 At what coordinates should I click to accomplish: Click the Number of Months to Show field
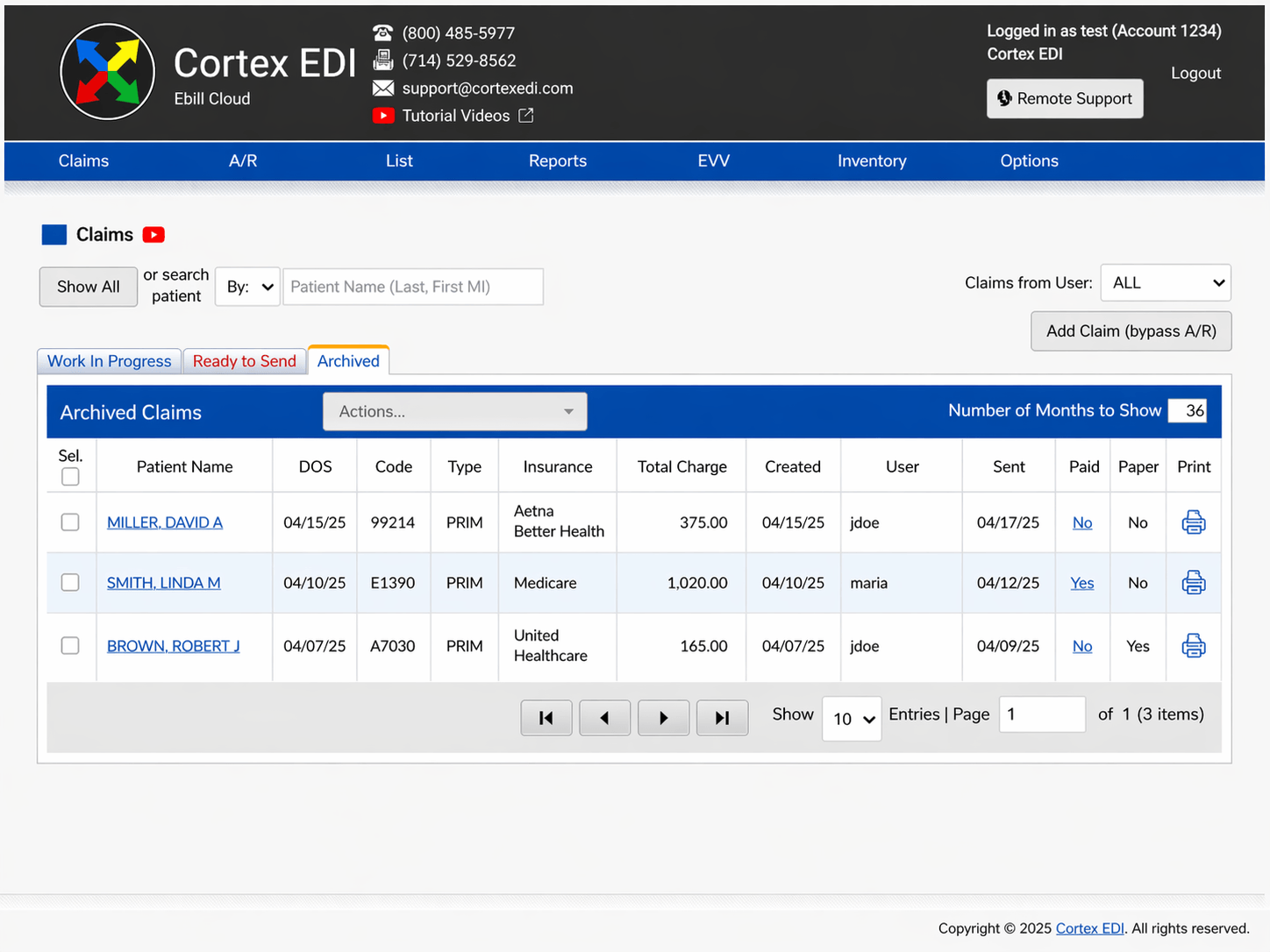point(1188,410)
